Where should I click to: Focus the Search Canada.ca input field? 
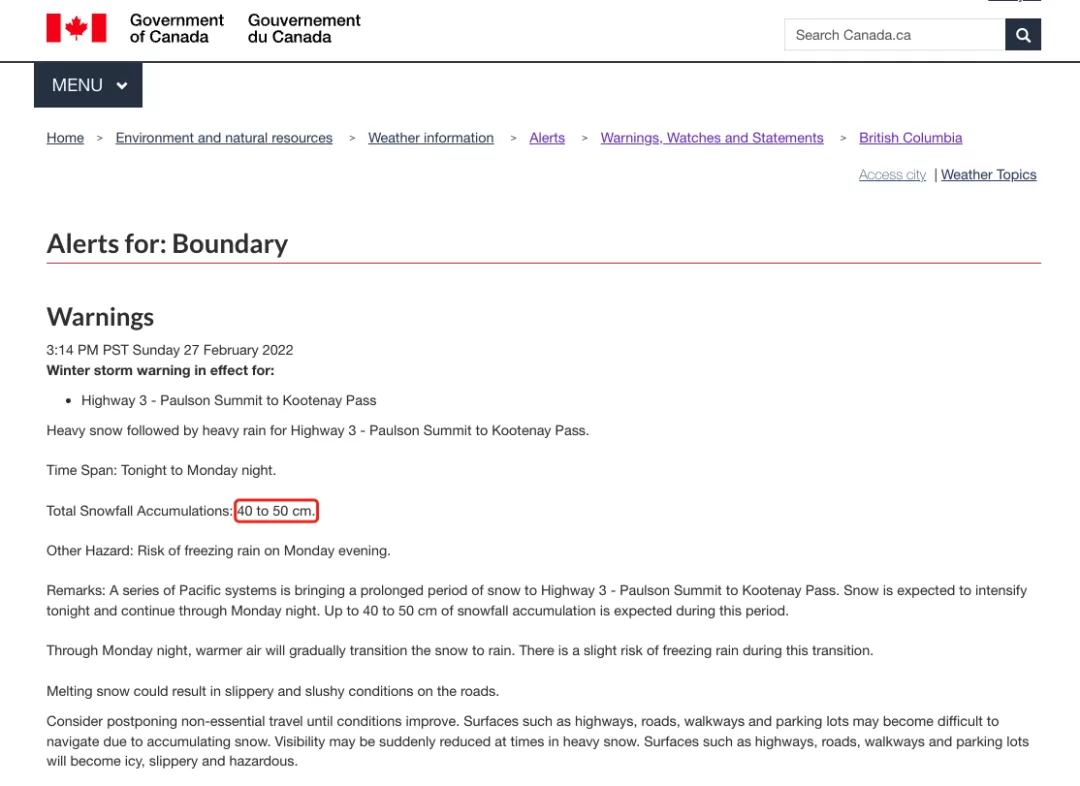[x=894, y=35]
